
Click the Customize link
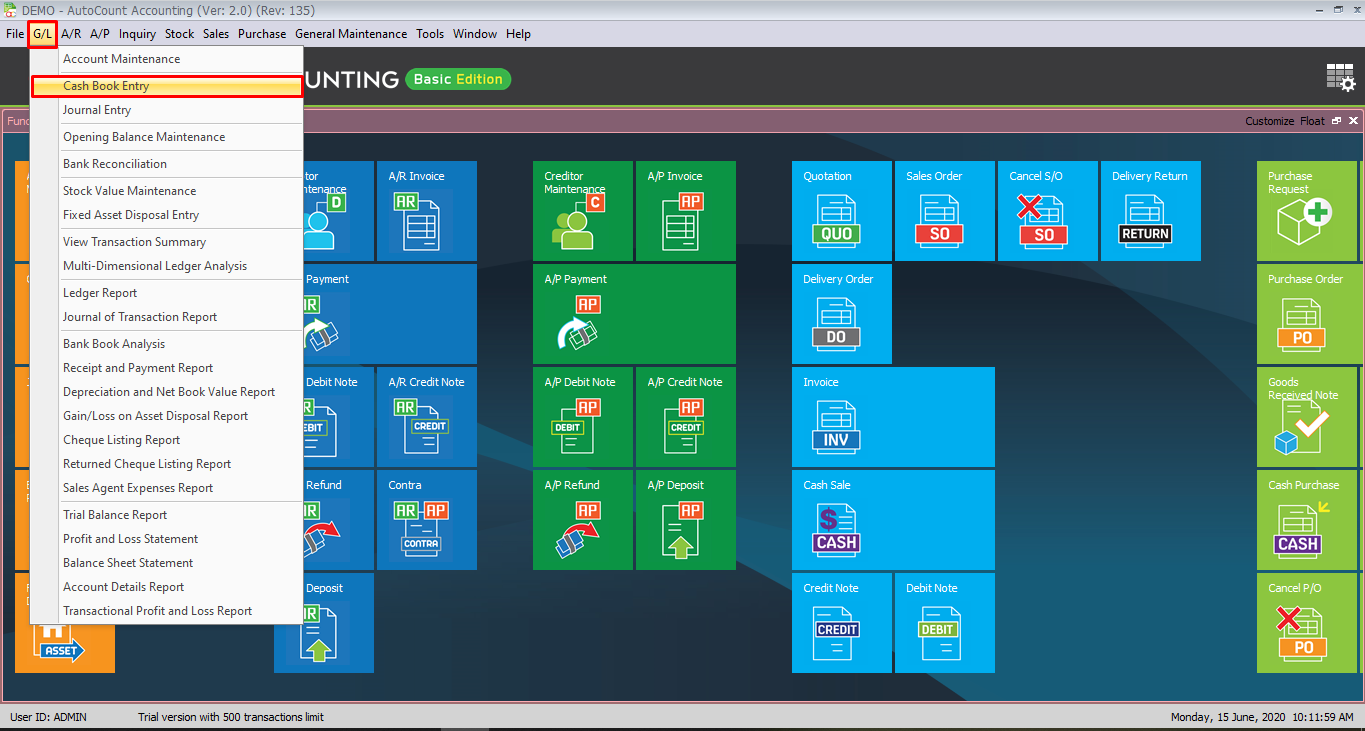click(x=1270, y=121)
